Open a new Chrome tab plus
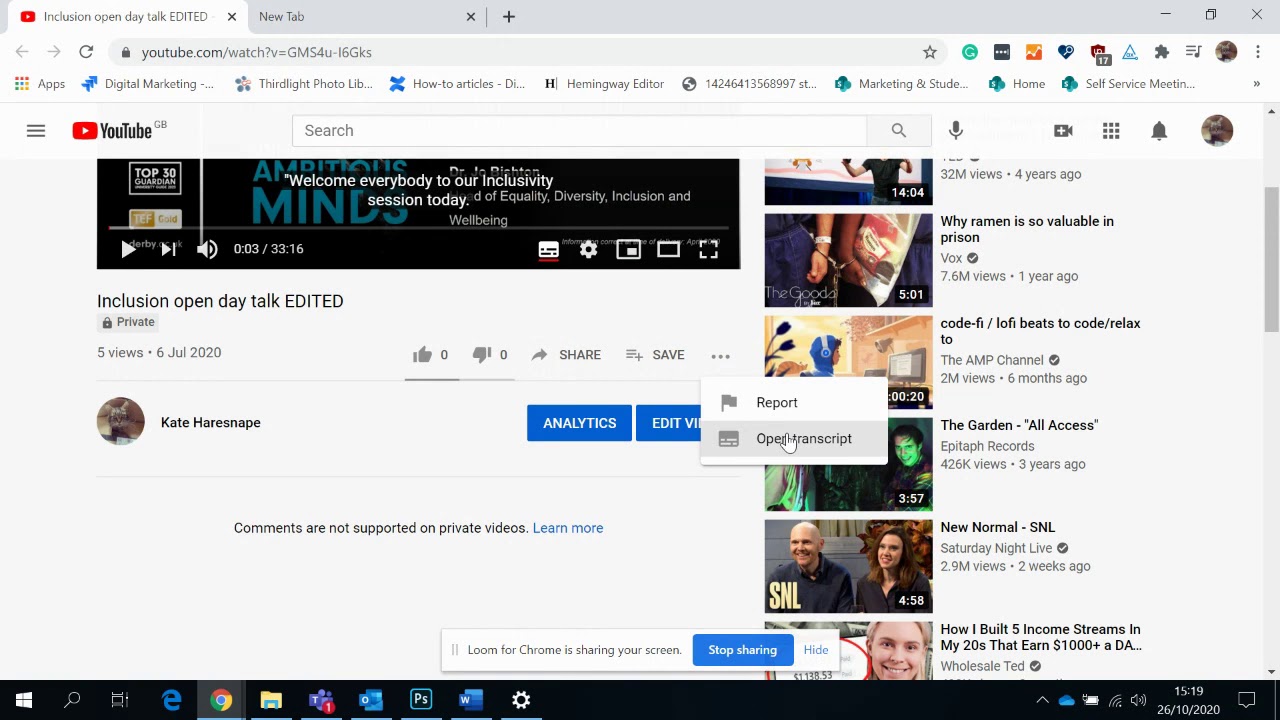The height and width of the screenshot is (720, 1280). coord(508,16)
